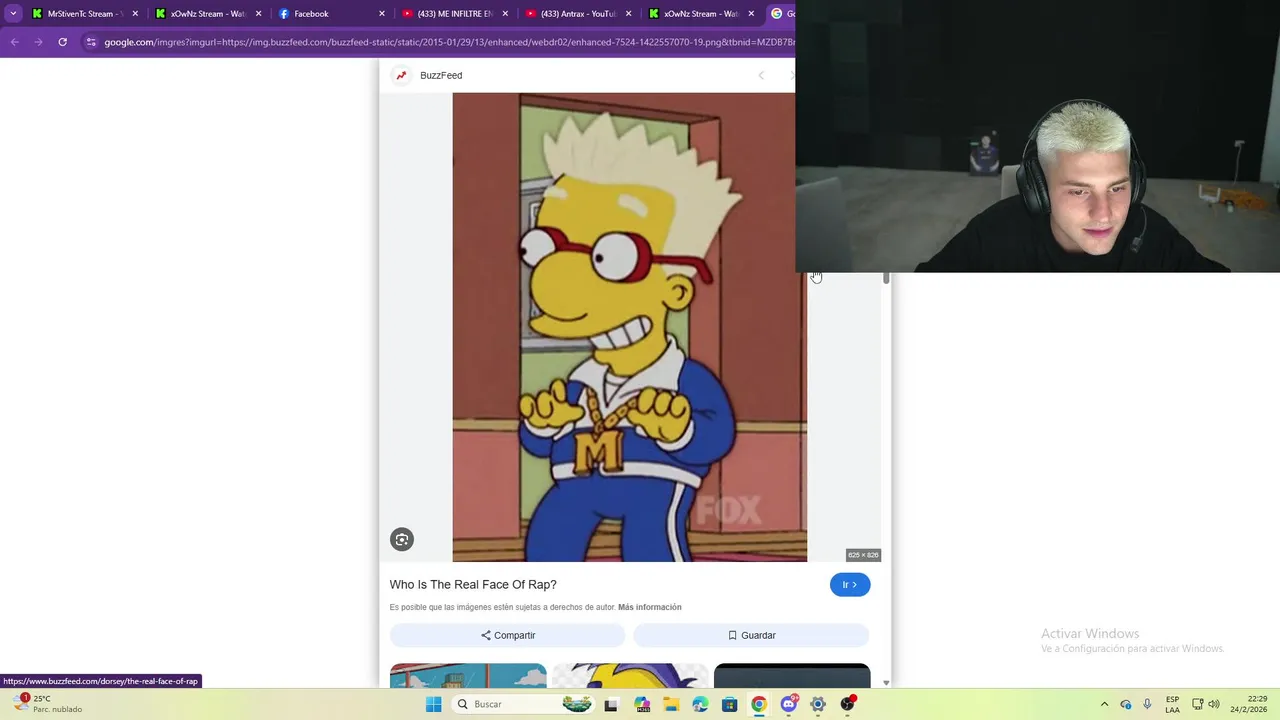Open the Más información link
Viewport: 1280px width, 720px height.
click(x=649, y=607)
